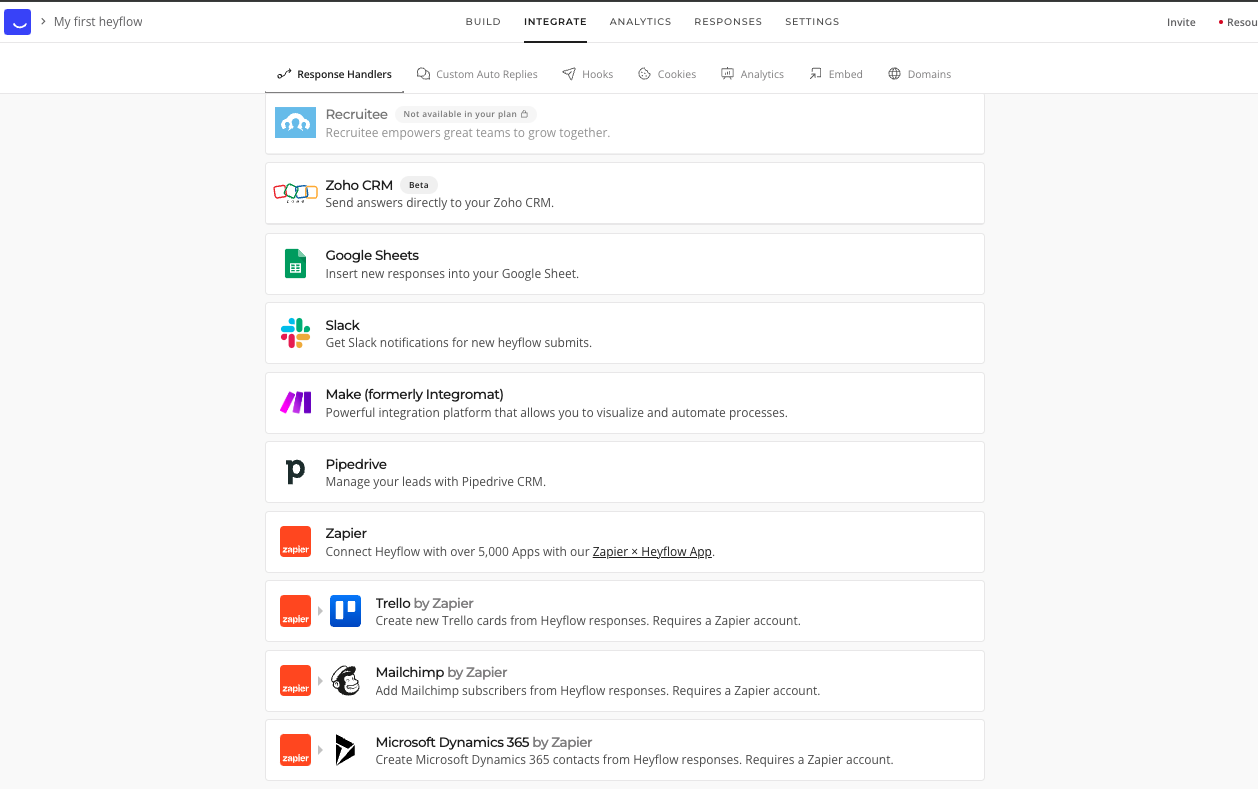Click the Trello icon in the Zapier row
Screen dimensions: 1258x789
345,611
